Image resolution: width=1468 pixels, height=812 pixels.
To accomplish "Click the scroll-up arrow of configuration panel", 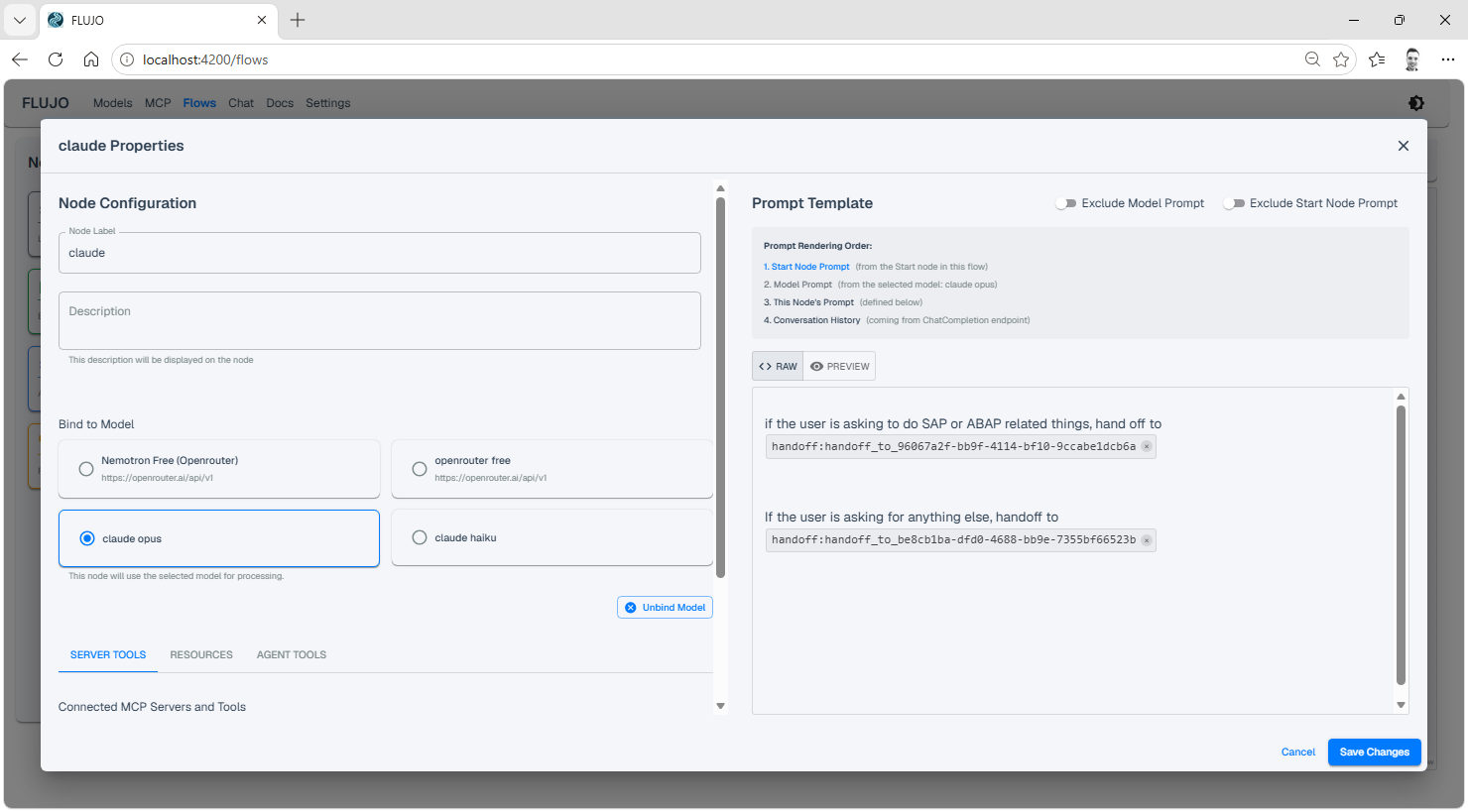I will click(x=720, y=188).
